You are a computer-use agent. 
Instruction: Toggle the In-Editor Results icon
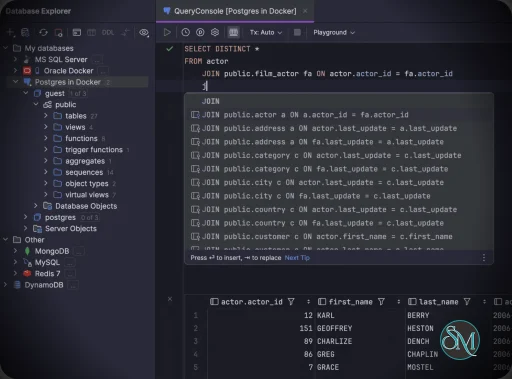pyautogui.click(x=233, y=32)
